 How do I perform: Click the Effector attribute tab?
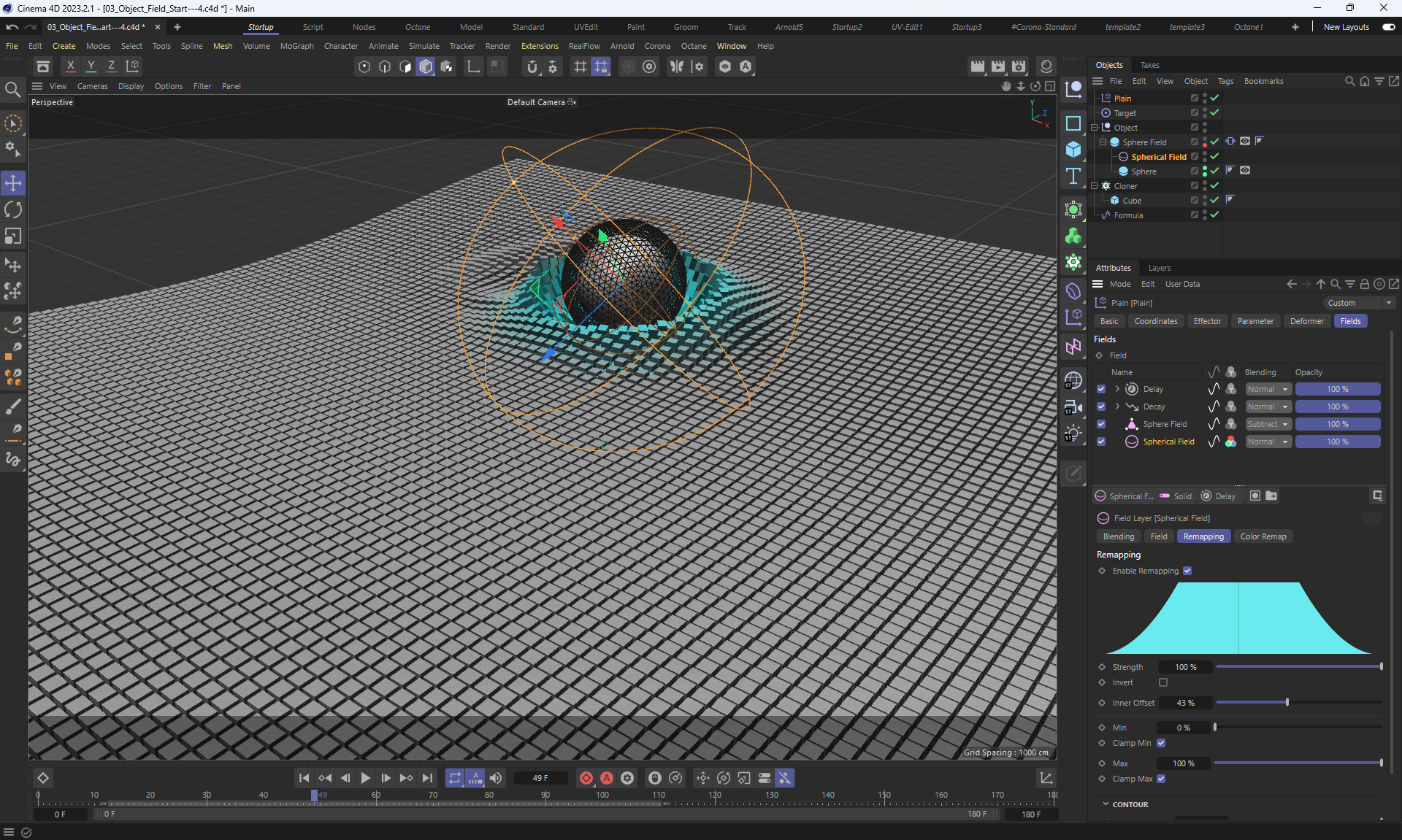pos(1206,321)
